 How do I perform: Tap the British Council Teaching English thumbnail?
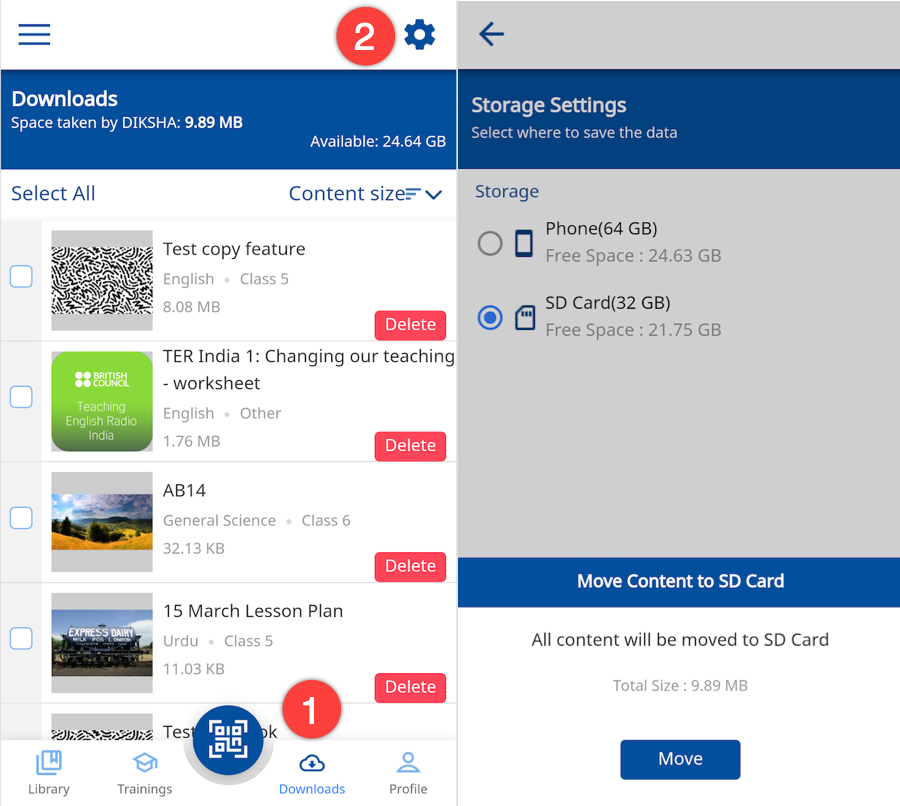click(x=102, y=401)
